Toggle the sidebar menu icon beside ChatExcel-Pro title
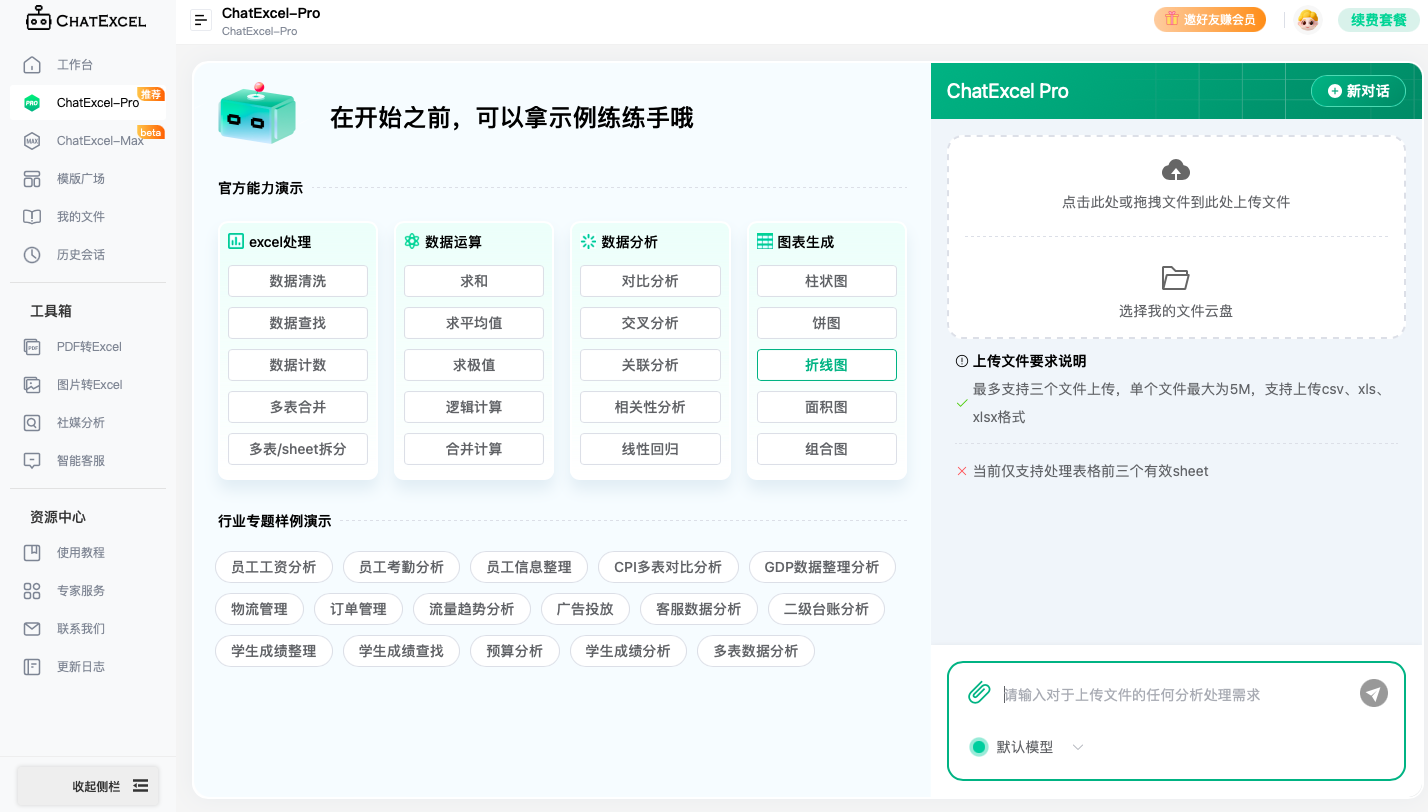The width and height of the screenshot is (1428, 812). pyautogui.click(x=201, y=20)
